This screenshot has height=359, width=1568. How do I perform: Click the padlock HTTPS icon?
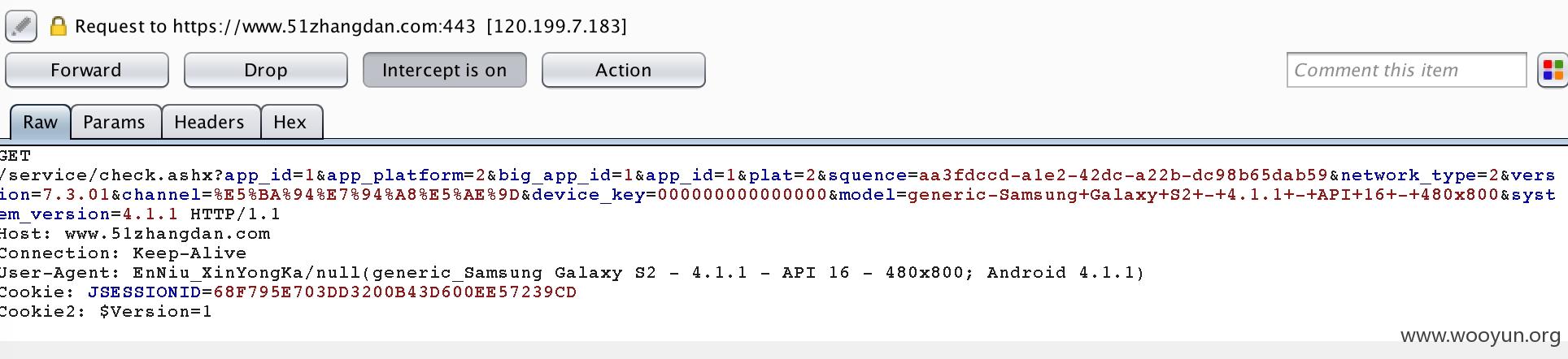click(x=58, y=26)
